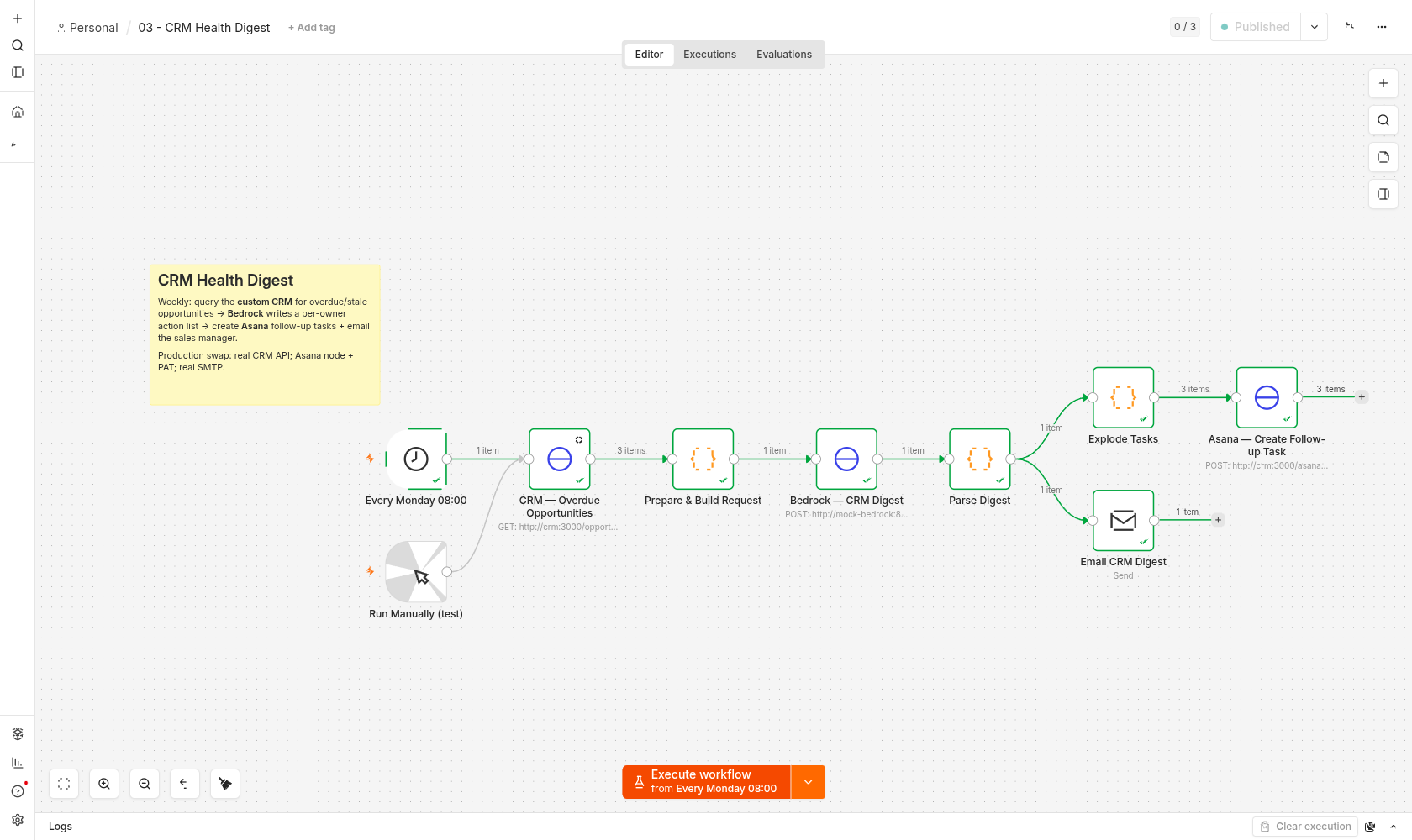The image size is (1412, 840).
Task: Switch to the Executions tab
Action: tap(709, 55)
